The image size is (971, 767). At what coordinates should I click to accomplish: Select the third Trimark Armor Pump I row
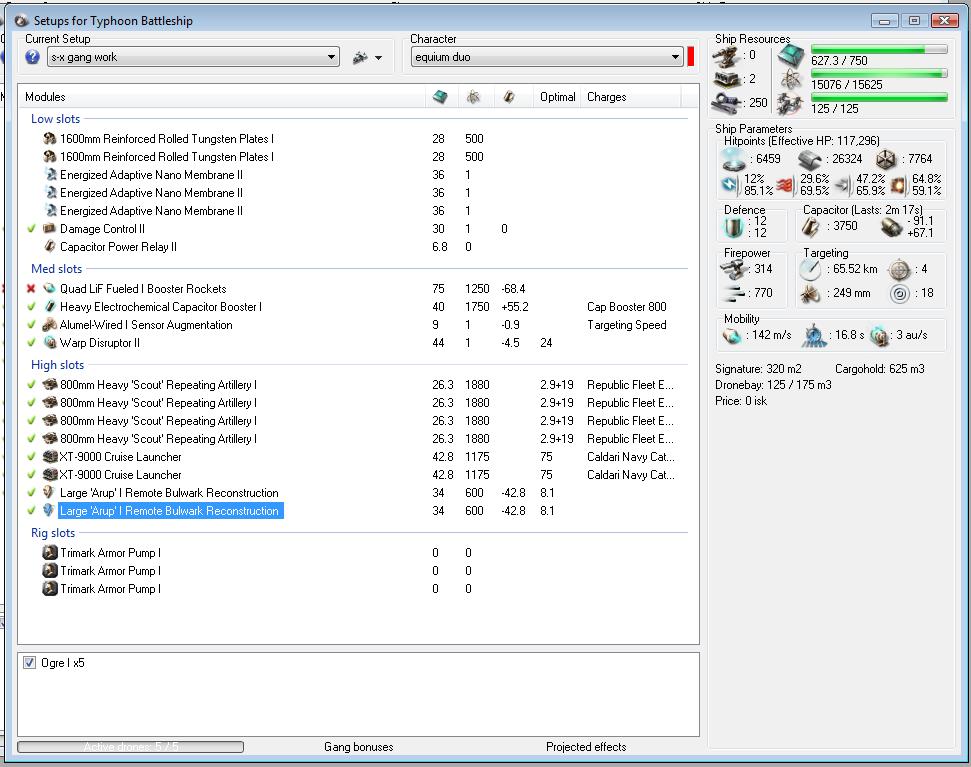coord(353,589)
